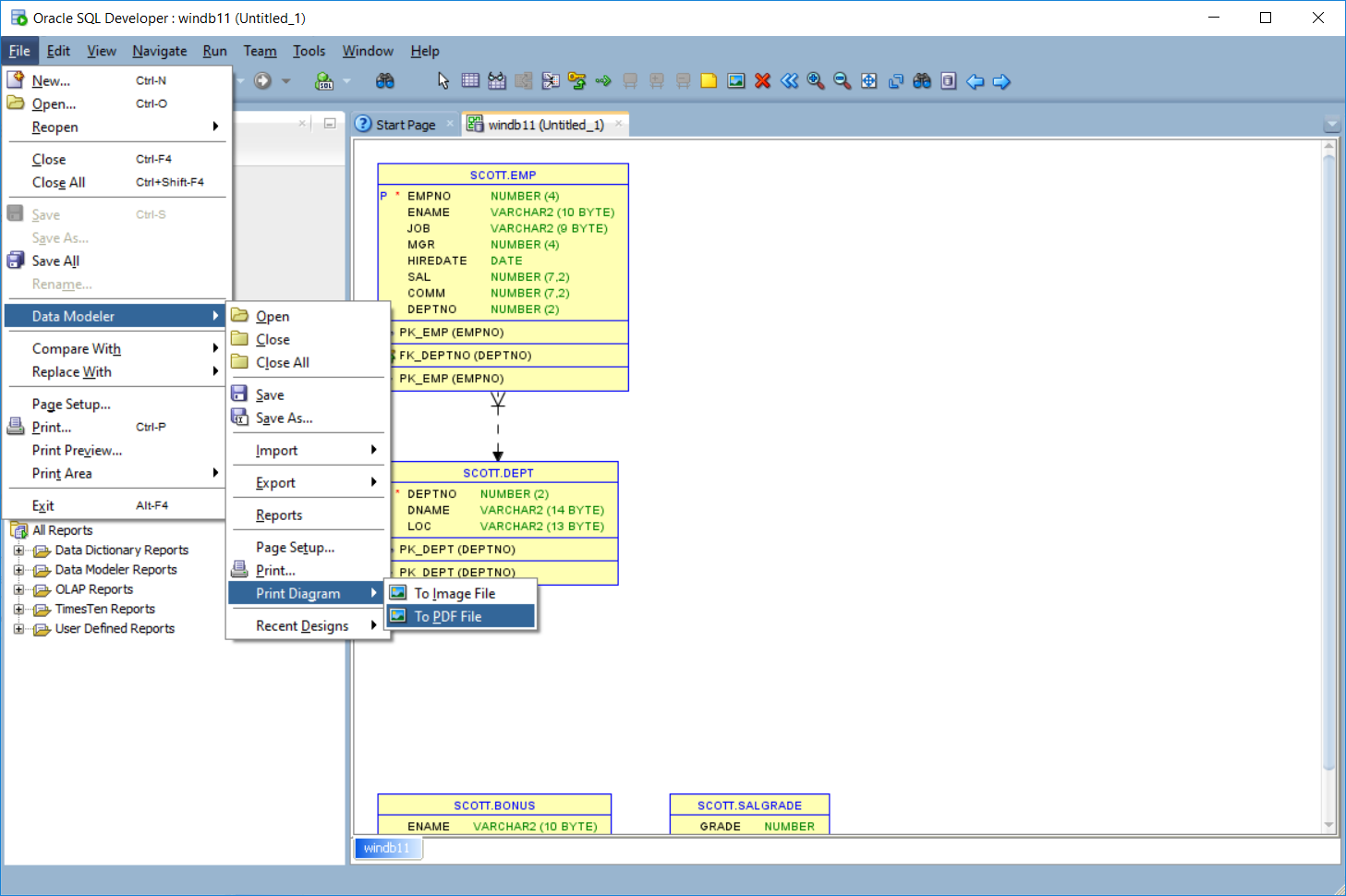The image size is (1346, 896).
Task: Choose the Select pointer tool
Action: pos(443,81)
